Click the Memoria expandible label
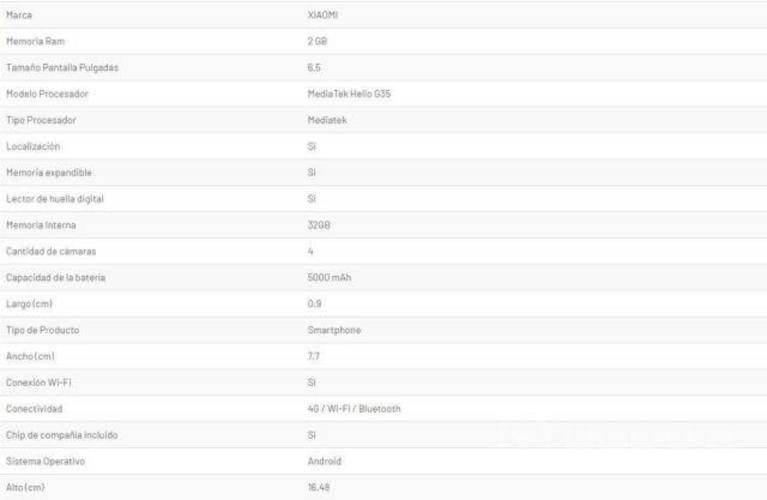The height and width of the screenshot is (500, 767). (46, 173)
